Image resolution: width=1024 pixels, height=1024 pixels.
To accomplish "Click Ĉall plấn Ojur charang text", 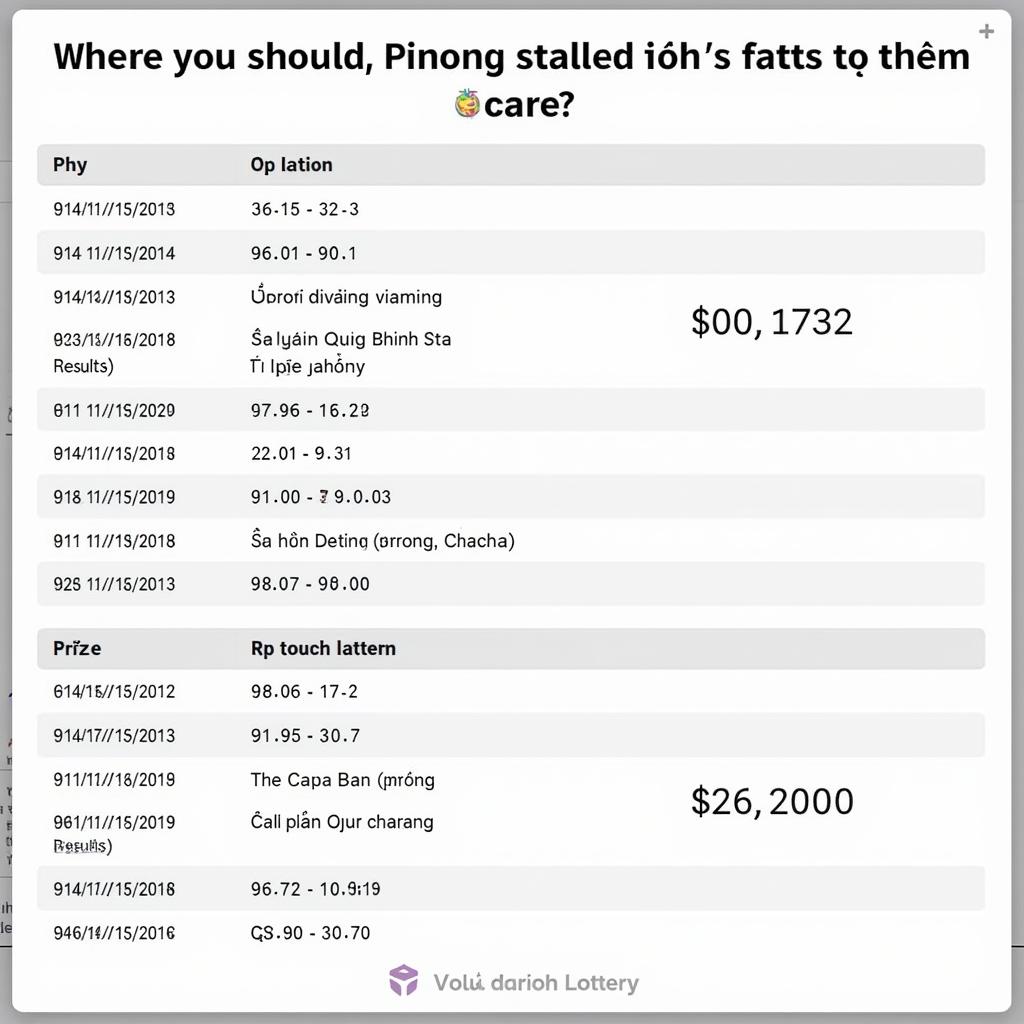I will tap(342, 822).
